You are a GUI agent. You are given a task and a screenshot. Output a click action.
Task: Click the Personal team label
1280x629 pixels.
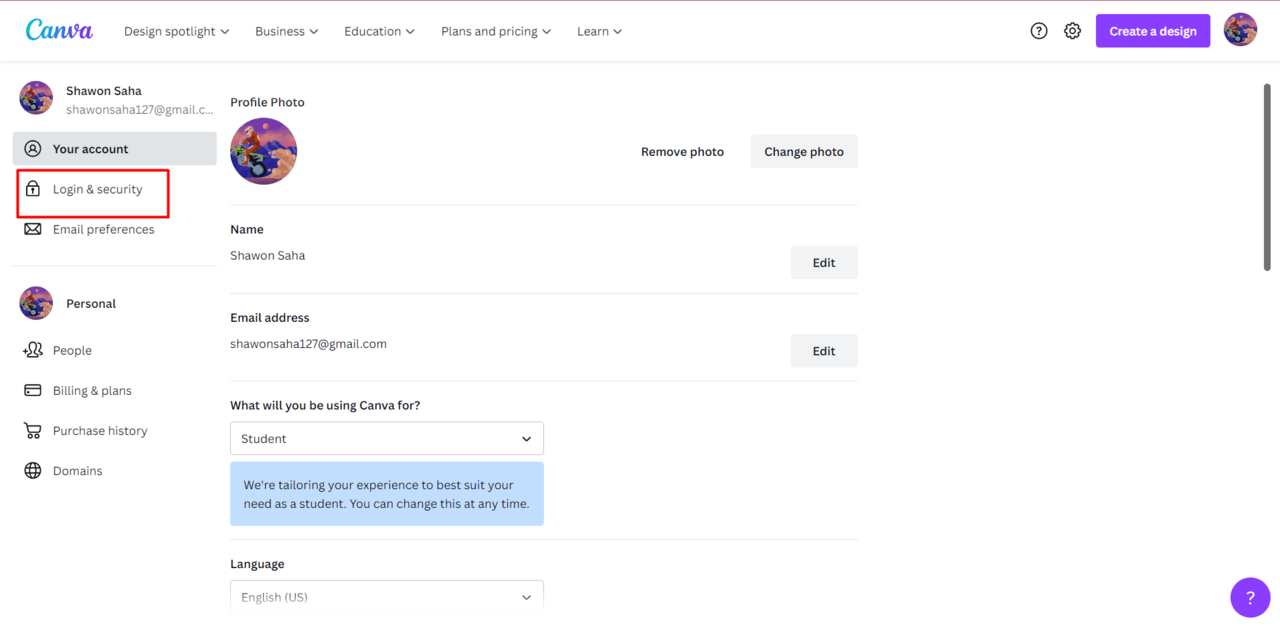coord(91,303)
